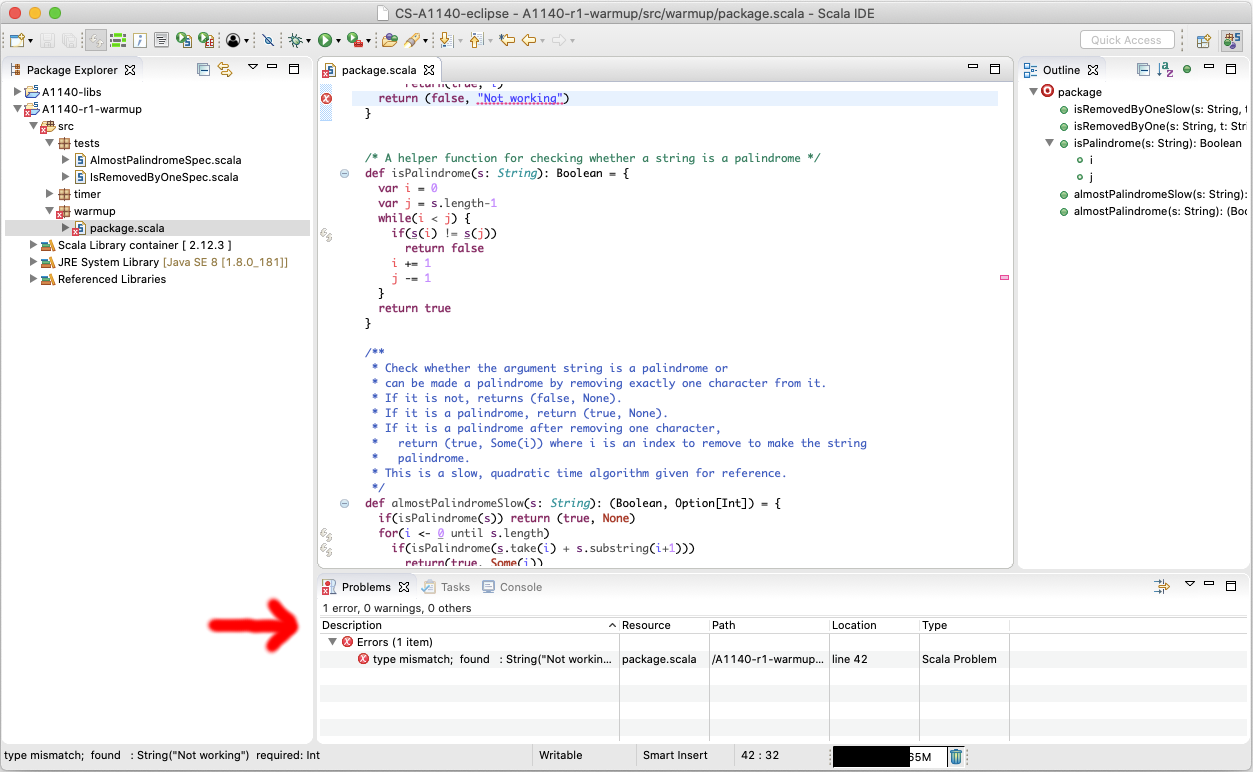Click Sort alphabetically icon in Outline panel

(x=1165, y=69)
